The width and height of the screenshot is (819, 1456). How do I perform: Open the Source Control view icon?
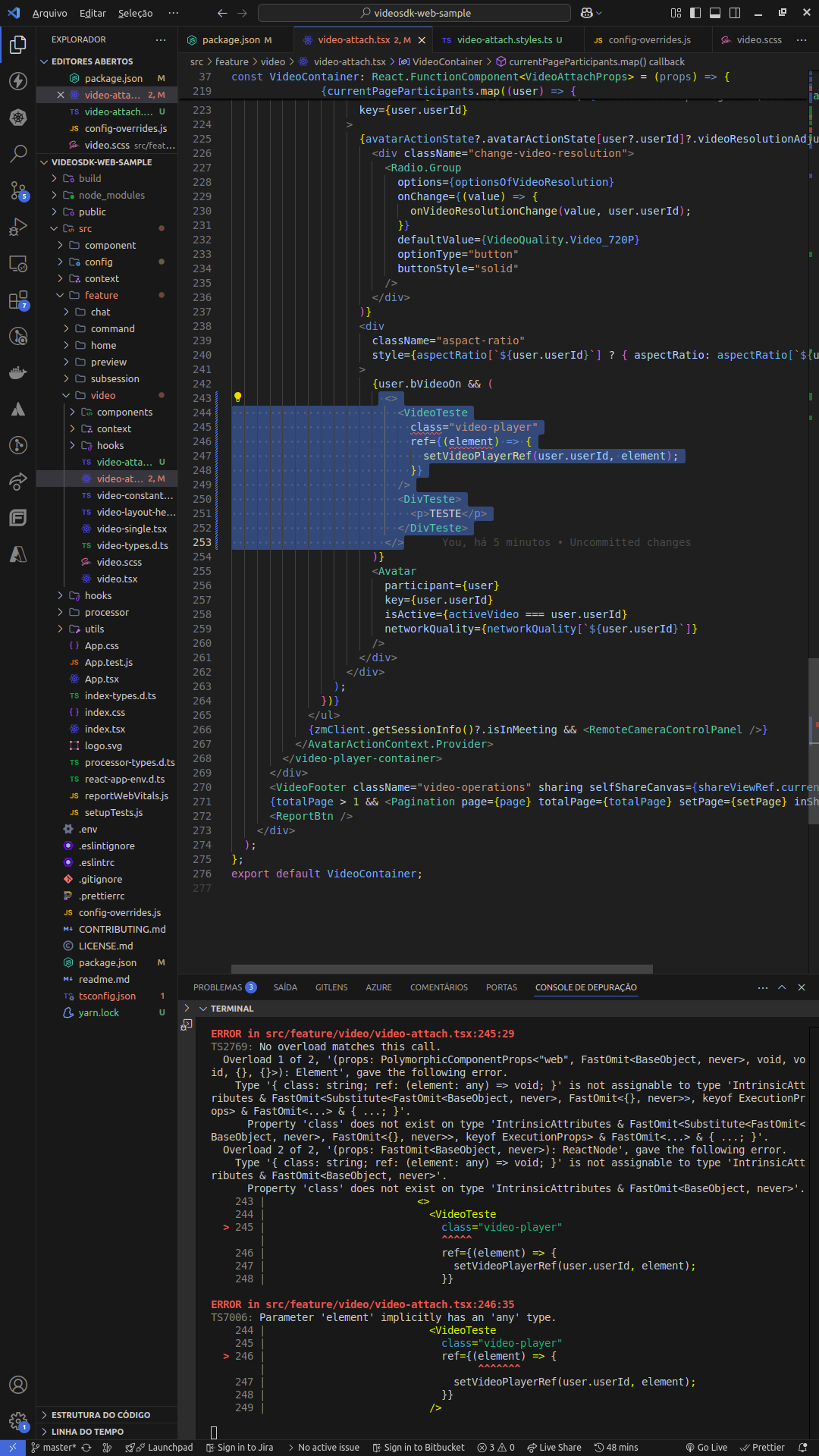pyautogui.click(x=18, y=190)
